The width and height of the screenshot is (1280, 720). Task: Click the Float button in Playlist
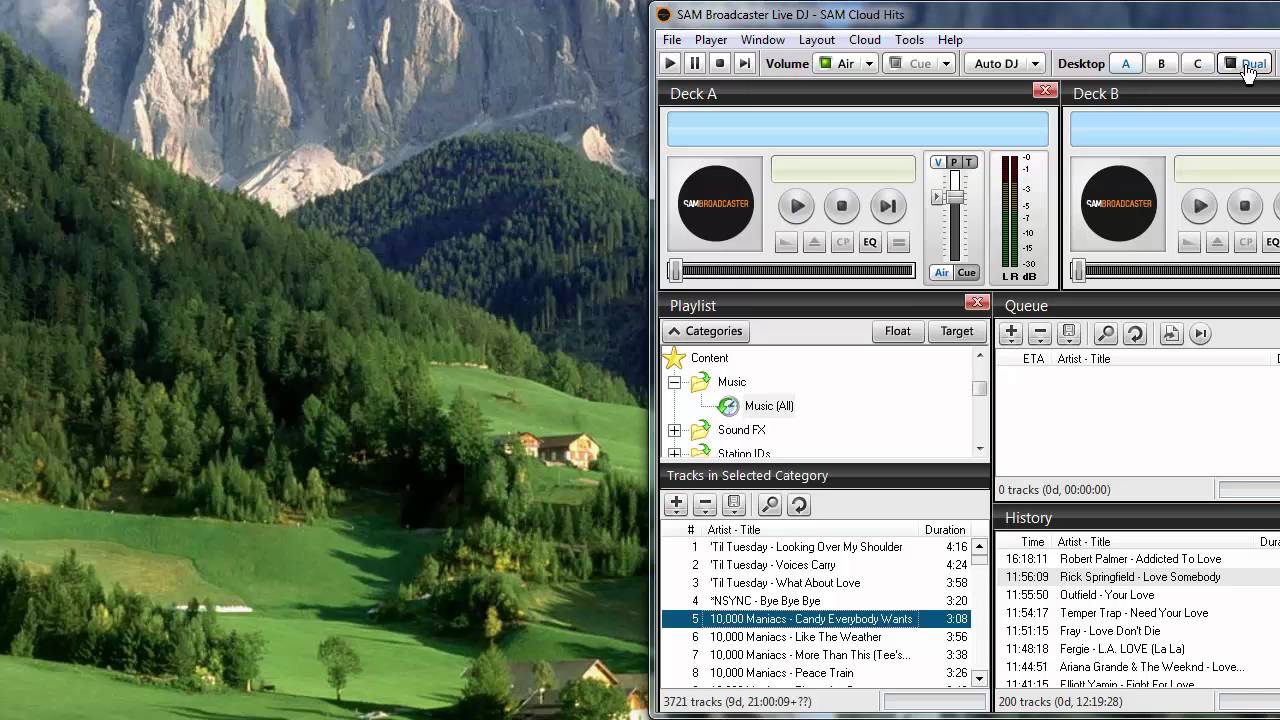pyautogui.click(x=898, y=331)
